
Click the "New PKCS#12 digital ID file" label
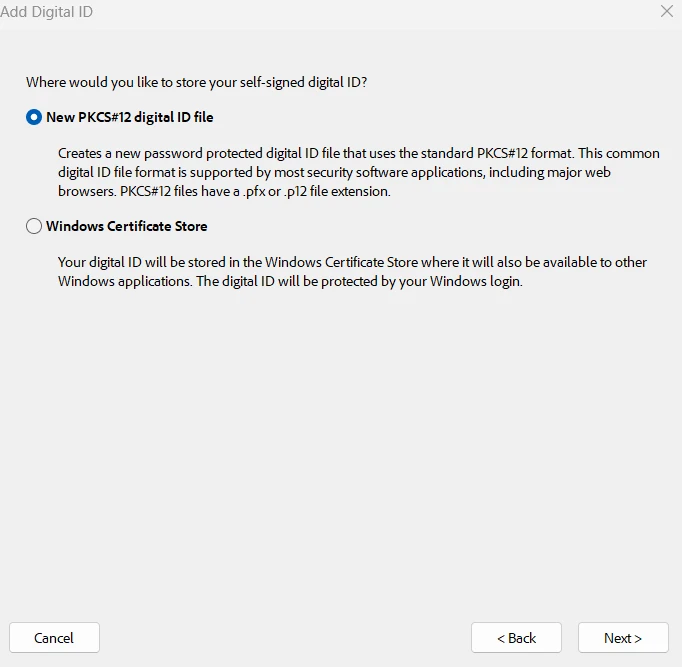129,117
